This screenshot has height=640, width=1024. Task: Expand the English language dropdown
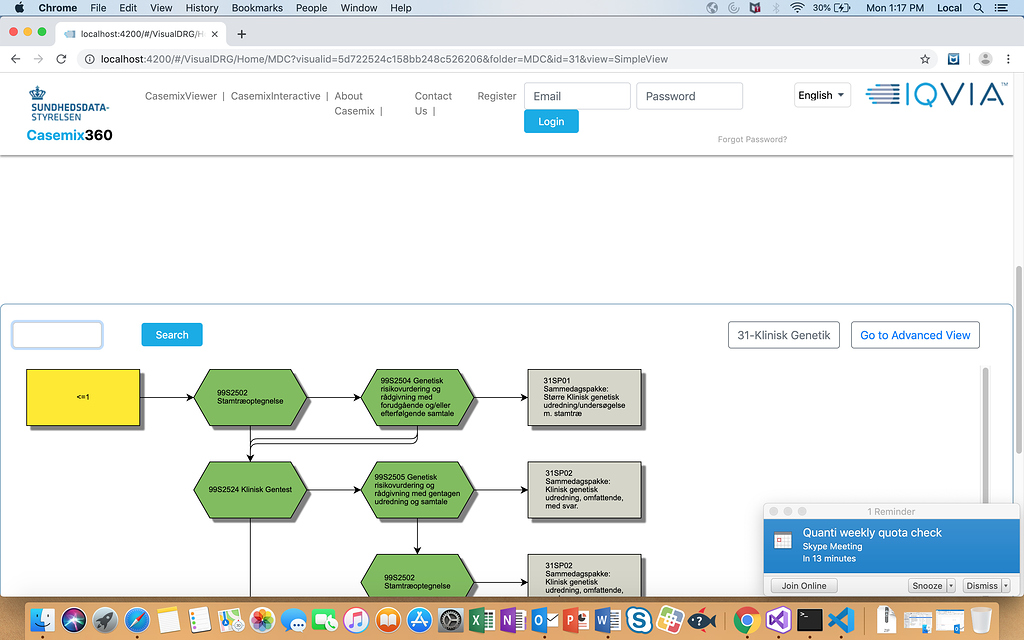click(x=822, y=96)
